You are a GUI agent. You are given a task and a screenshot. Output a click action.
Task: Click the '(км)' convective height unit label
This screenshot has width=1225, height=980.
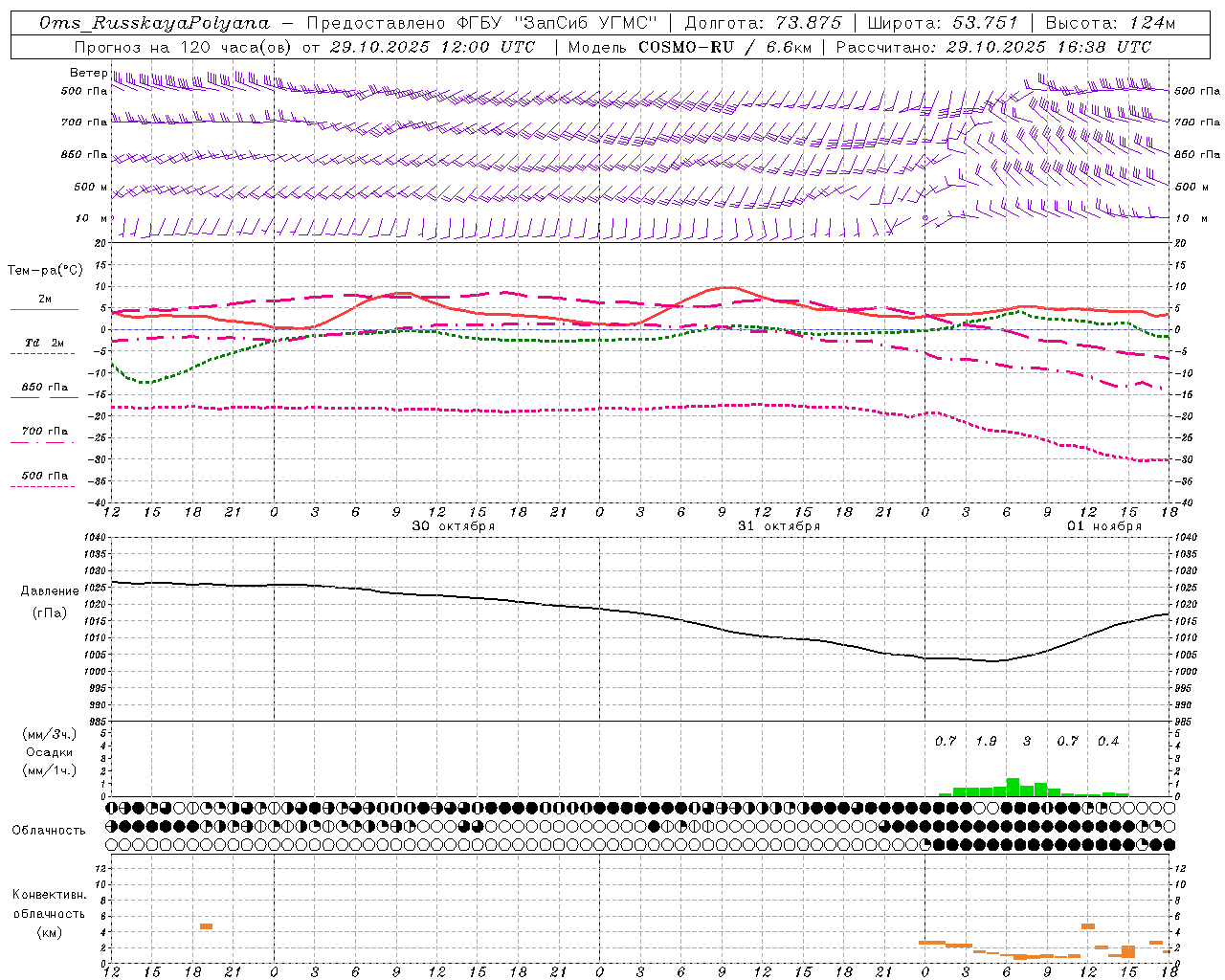(x=50, y=932)
